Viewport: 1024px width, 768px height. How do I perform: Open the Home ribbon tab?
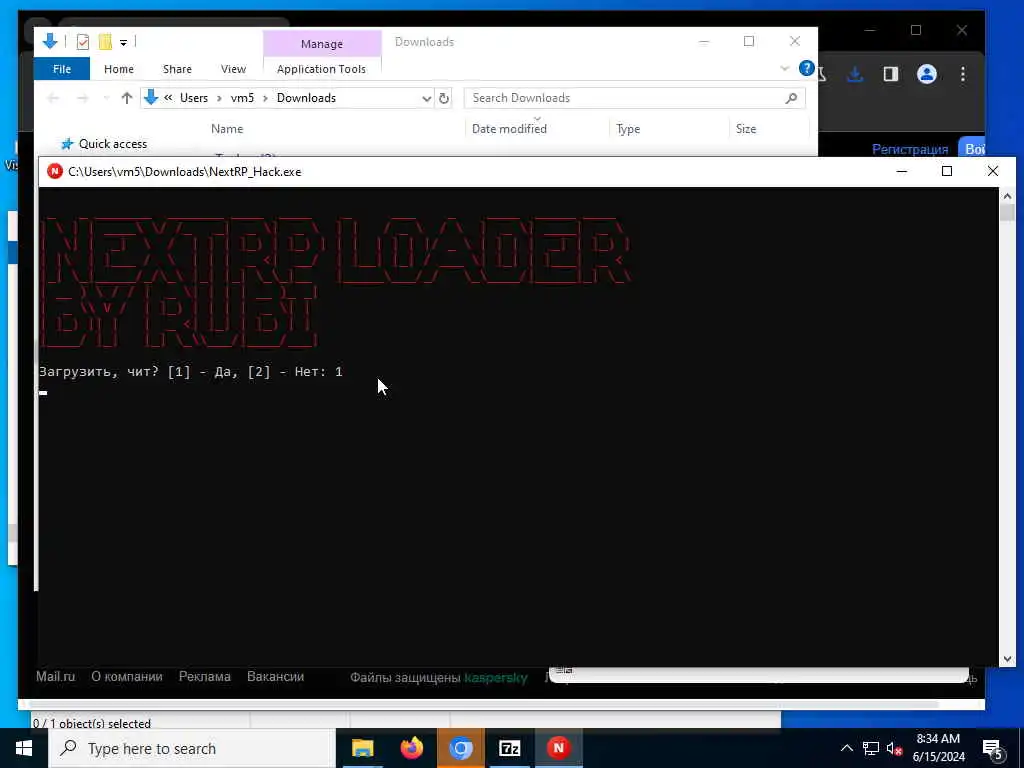pyautogui.click(x=119, y=69)
